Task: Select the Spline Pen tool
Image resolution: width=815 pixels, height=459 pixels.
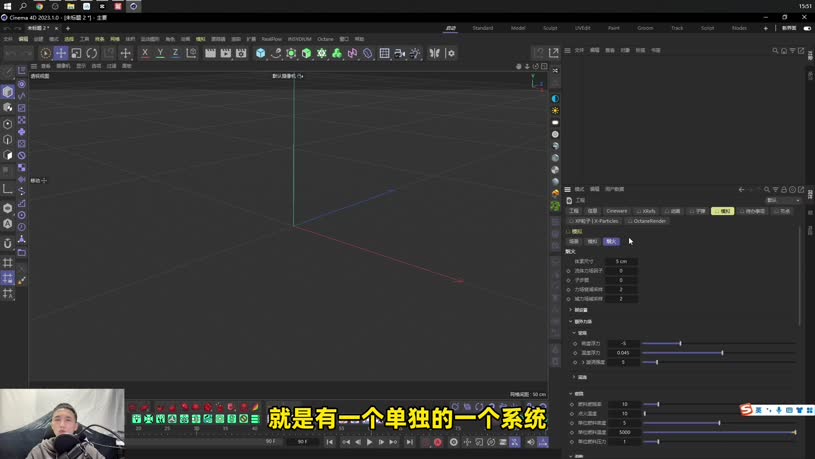Action: click(x=276, y=53)
